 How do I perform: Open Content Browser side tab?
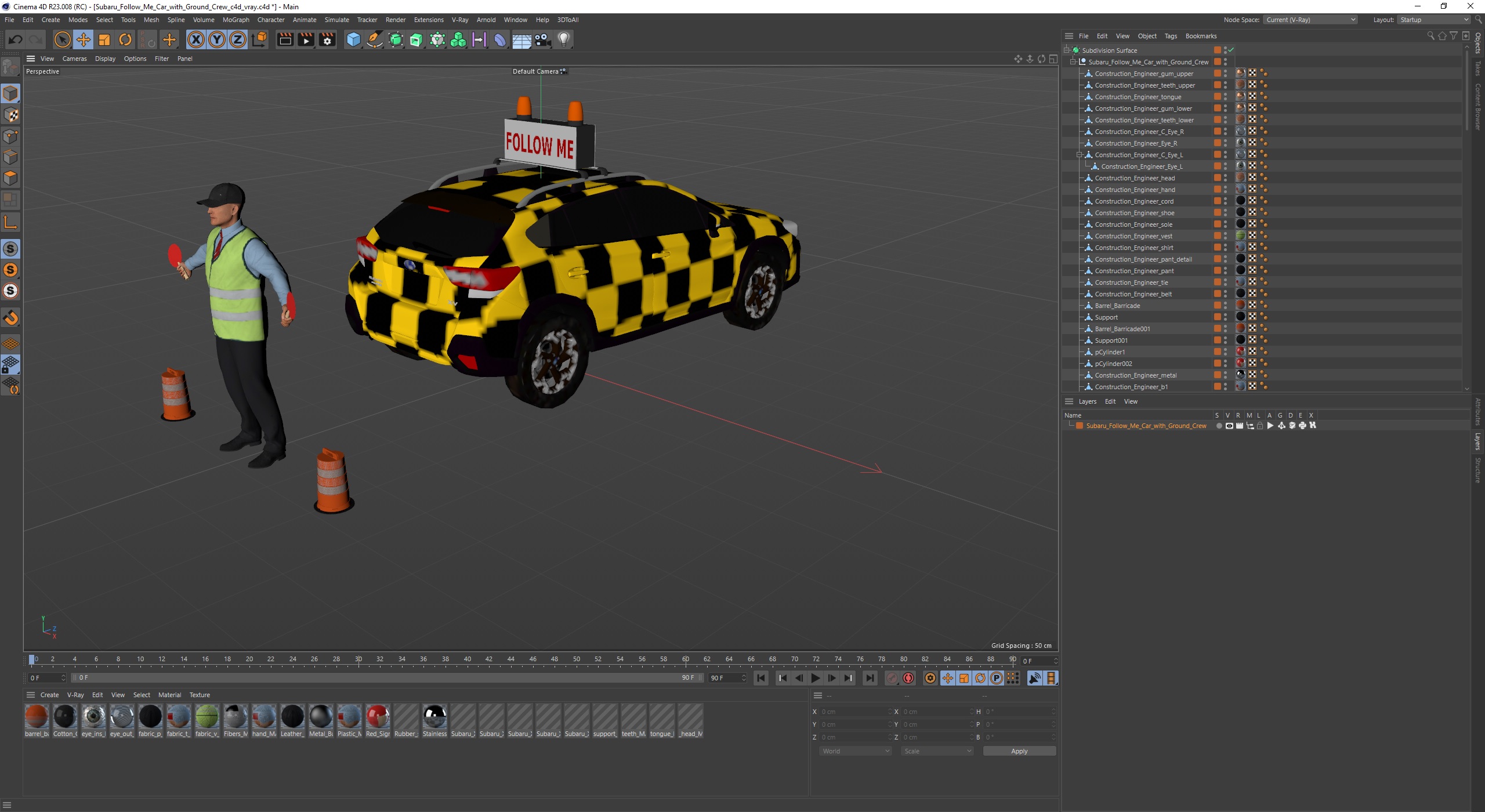coord(1478,107)
